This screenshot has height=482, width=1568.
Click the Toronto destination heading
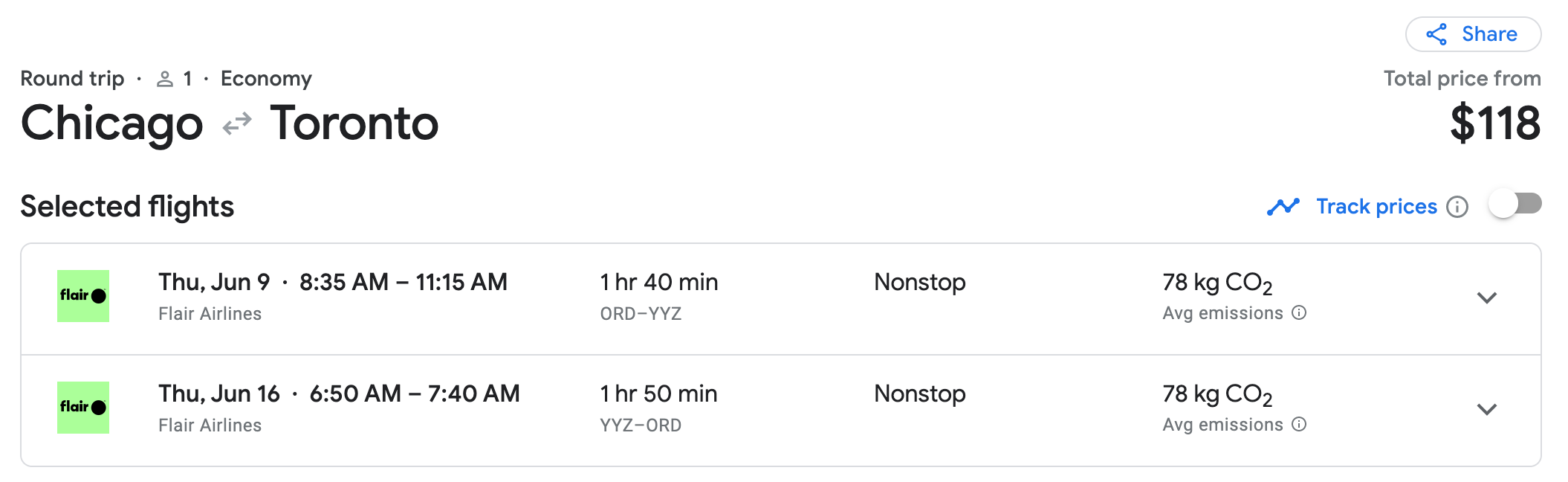(354, 123)
